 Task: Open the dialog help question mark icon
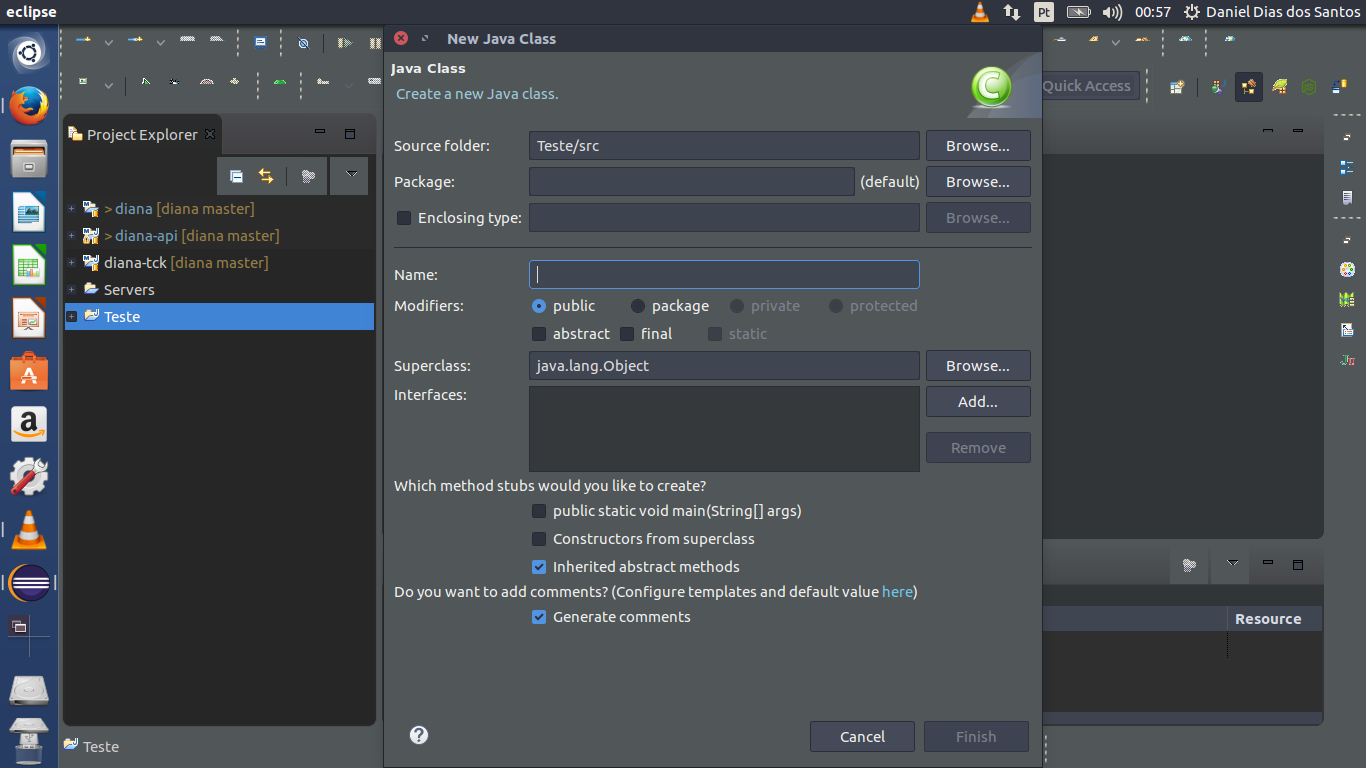click(419, 735)
